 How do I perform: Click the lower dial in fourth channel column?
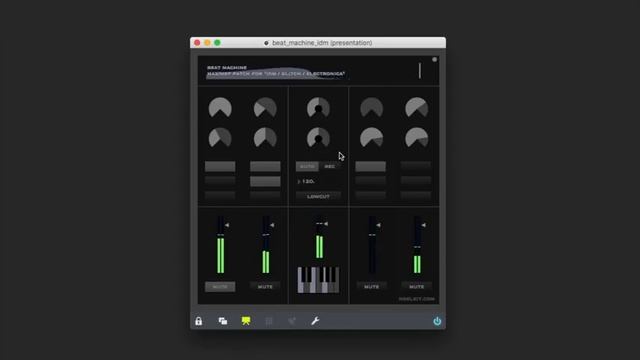[x=371, y=138]
